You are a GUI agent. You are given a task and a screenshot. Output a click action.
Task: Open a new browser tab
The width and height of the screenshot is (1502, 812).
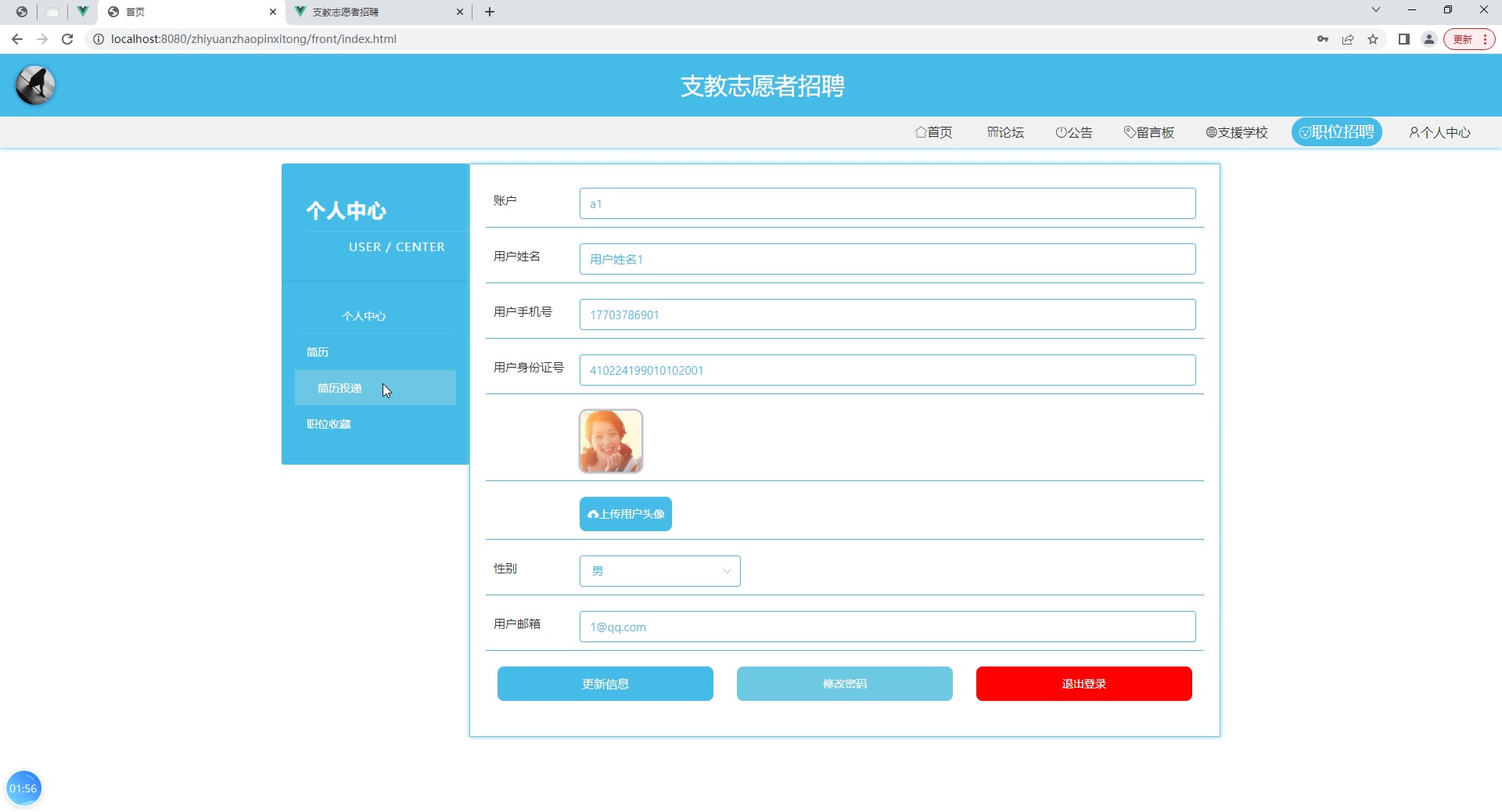[490, 12]
